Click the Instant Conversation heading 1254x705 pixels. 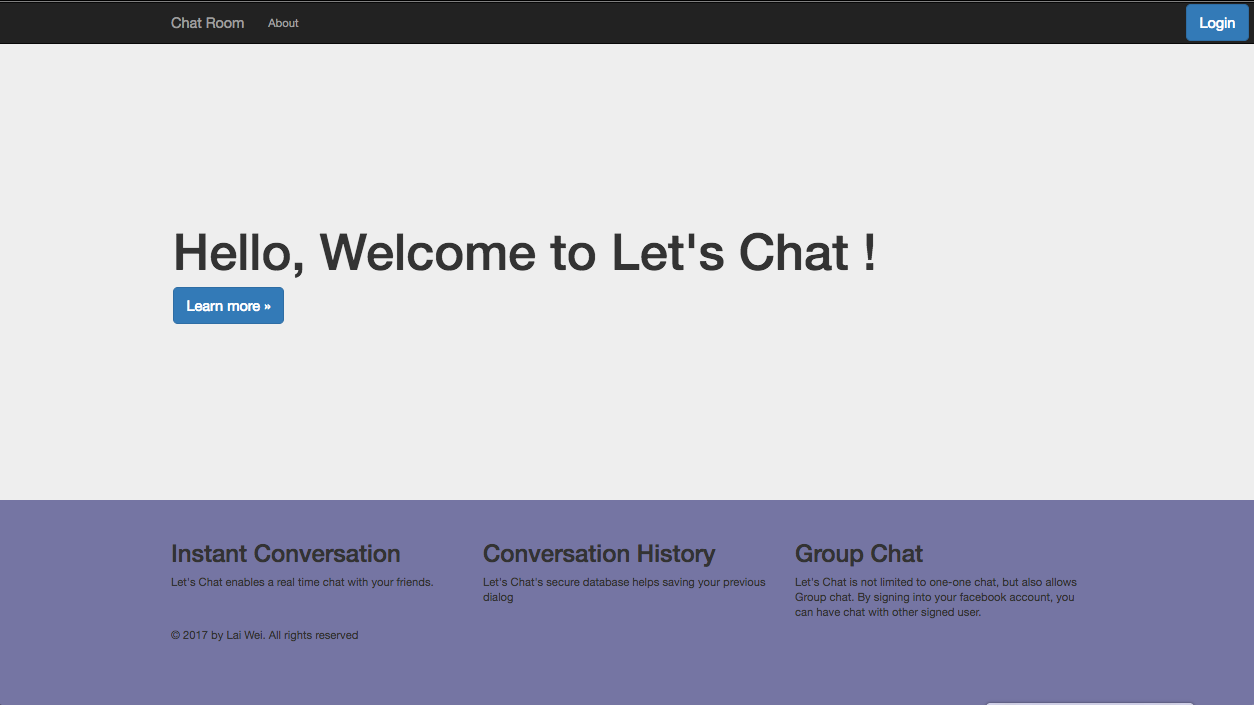pyautogui.click(x=284, y=553)
